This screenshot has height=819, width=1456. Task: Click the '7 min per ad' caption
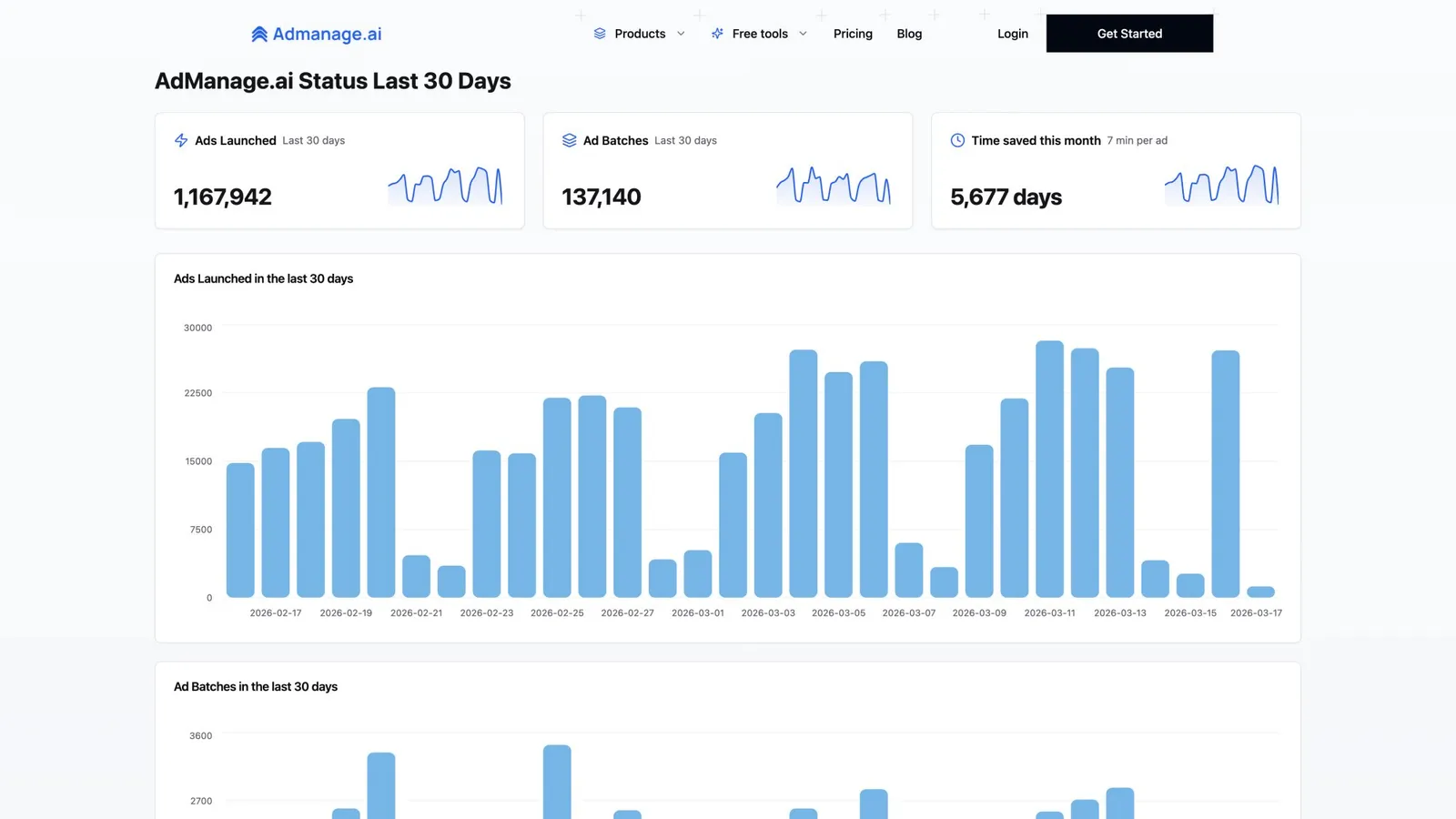(x=1137, y=140)
